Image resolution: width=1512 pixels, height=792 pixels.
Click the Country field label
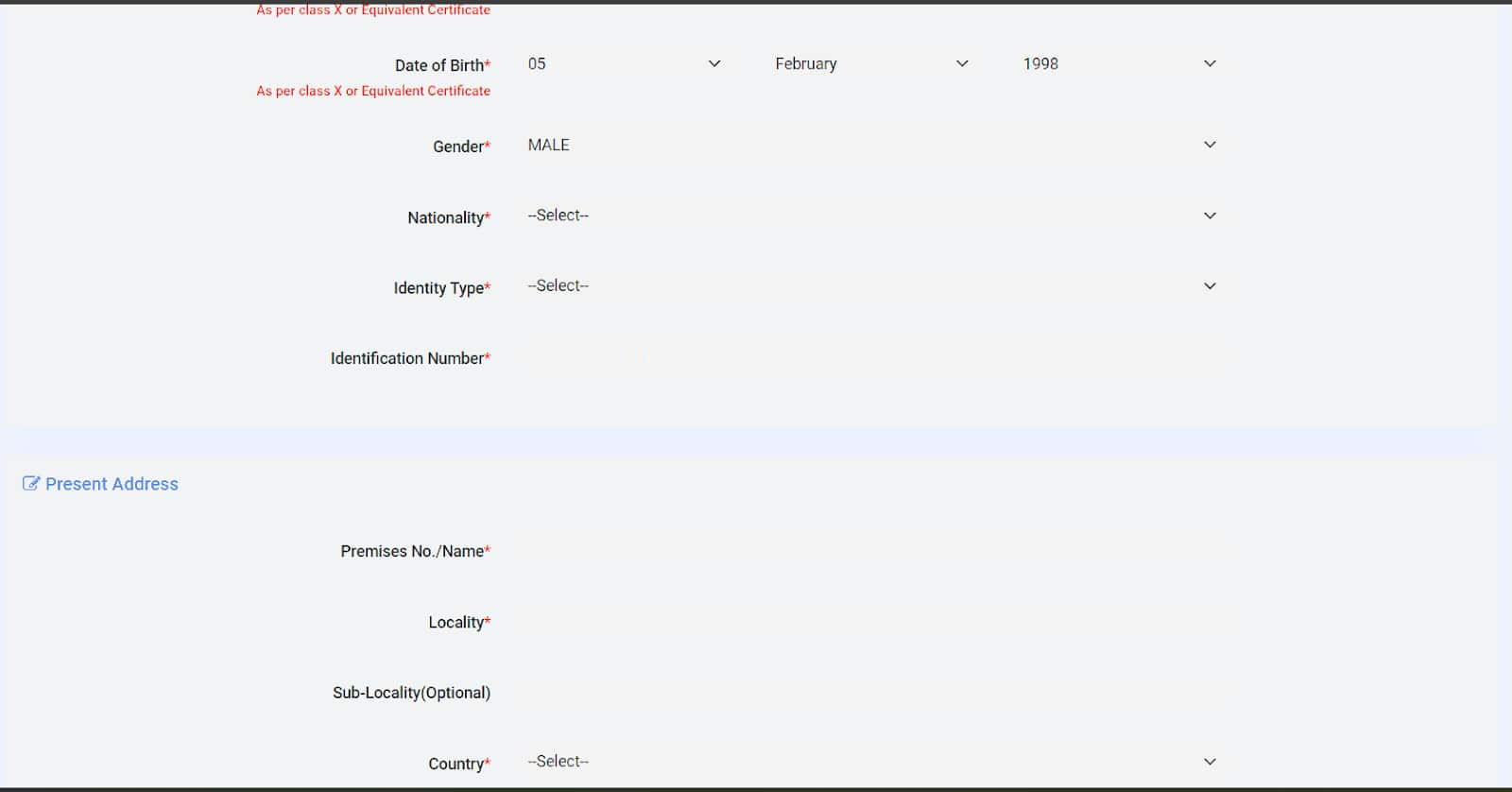(459, 764)
